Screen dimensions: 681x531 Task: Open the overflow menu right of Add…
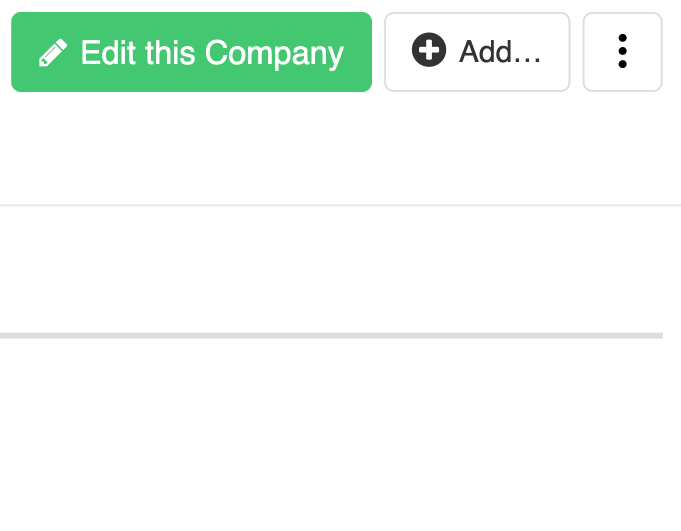(622, 52)
